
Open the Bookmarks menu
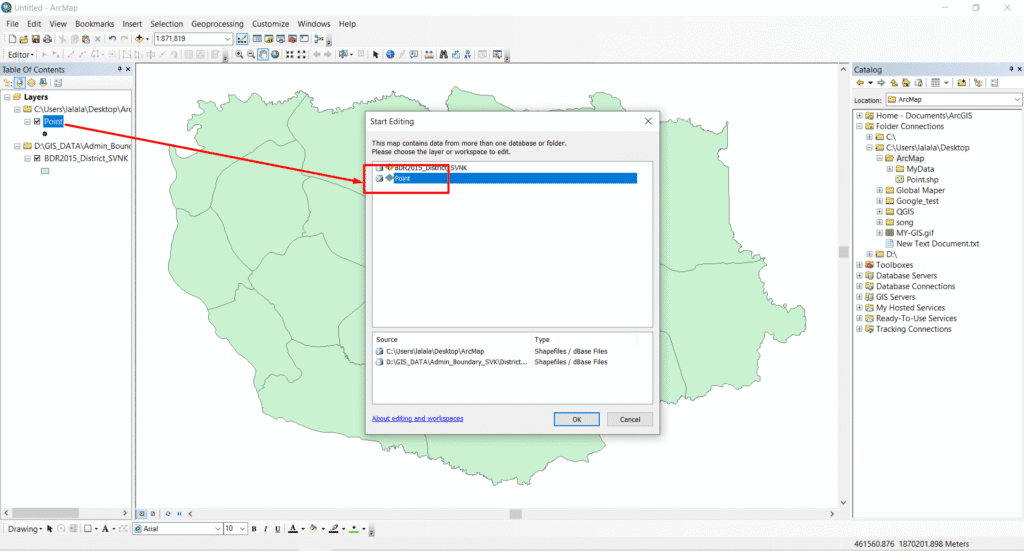(x=95, y=24)
